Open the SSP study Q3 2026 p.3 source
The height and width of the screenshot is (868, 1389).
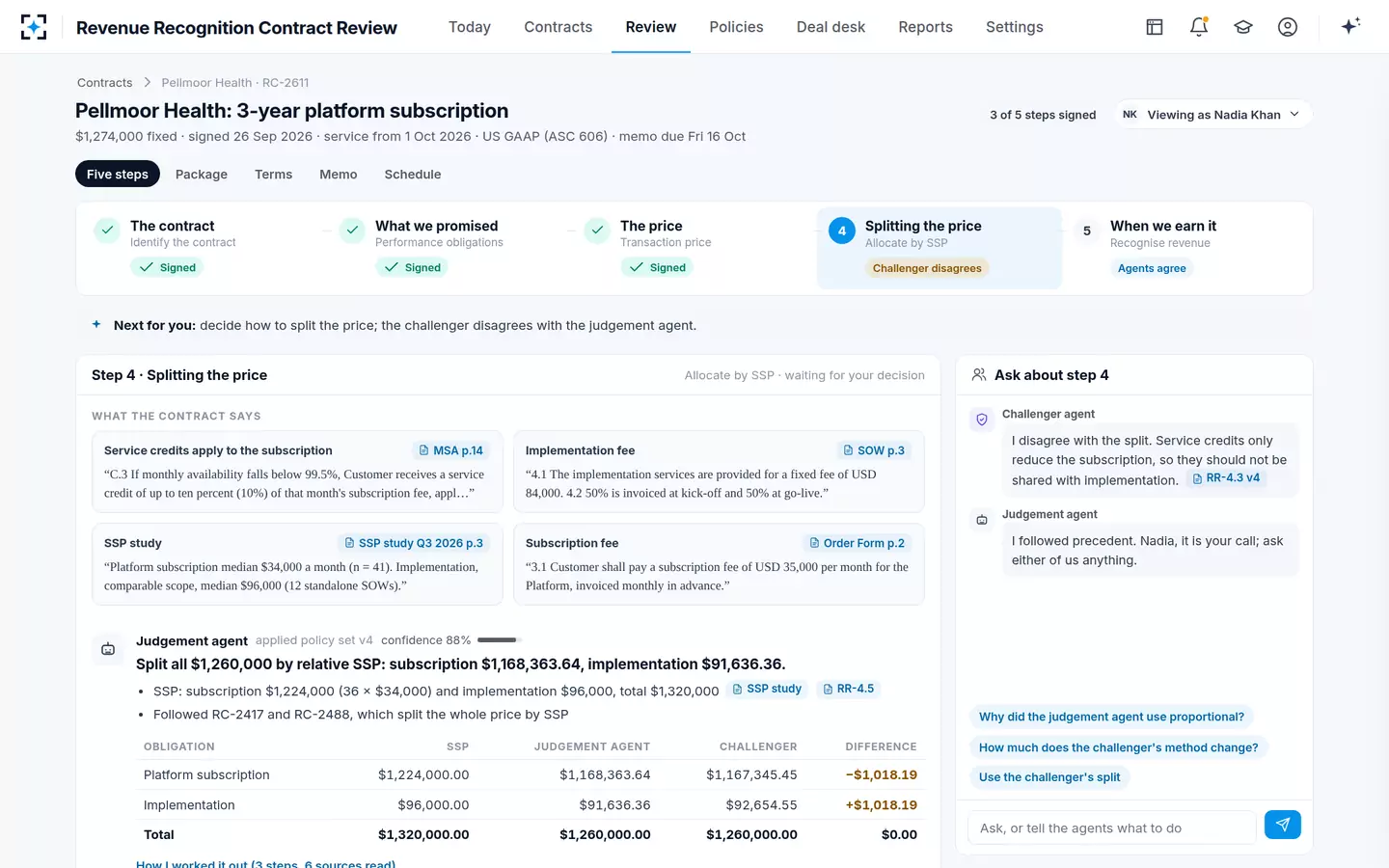(x=414, y=543)
